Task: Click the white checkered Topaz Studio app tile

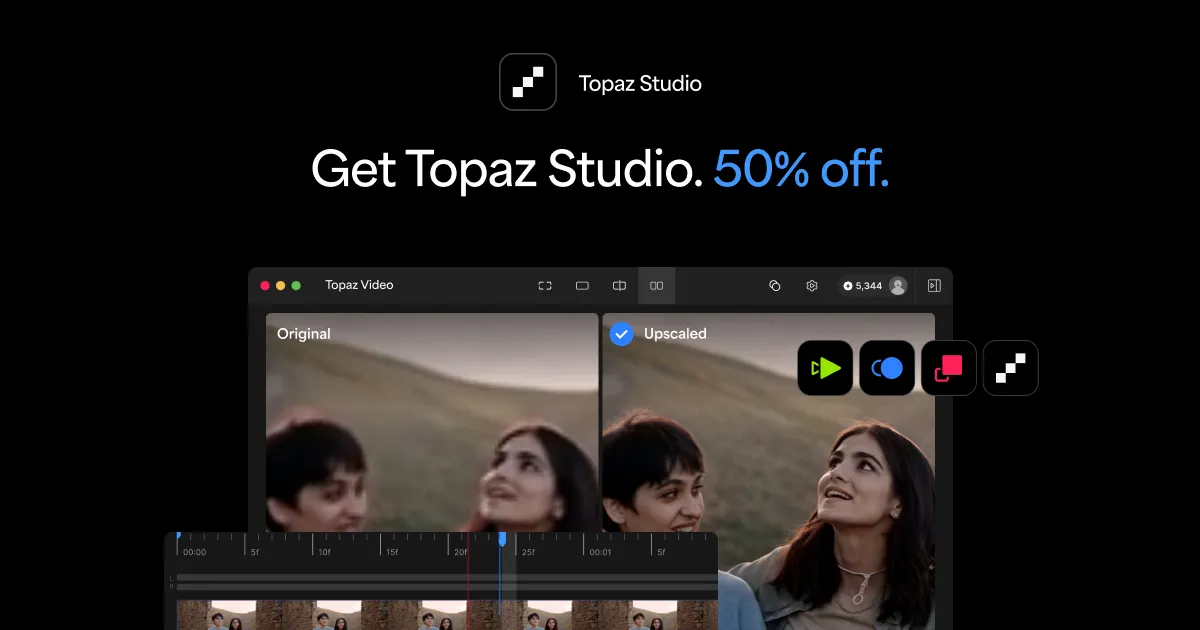Action: tap(1011, 368)
